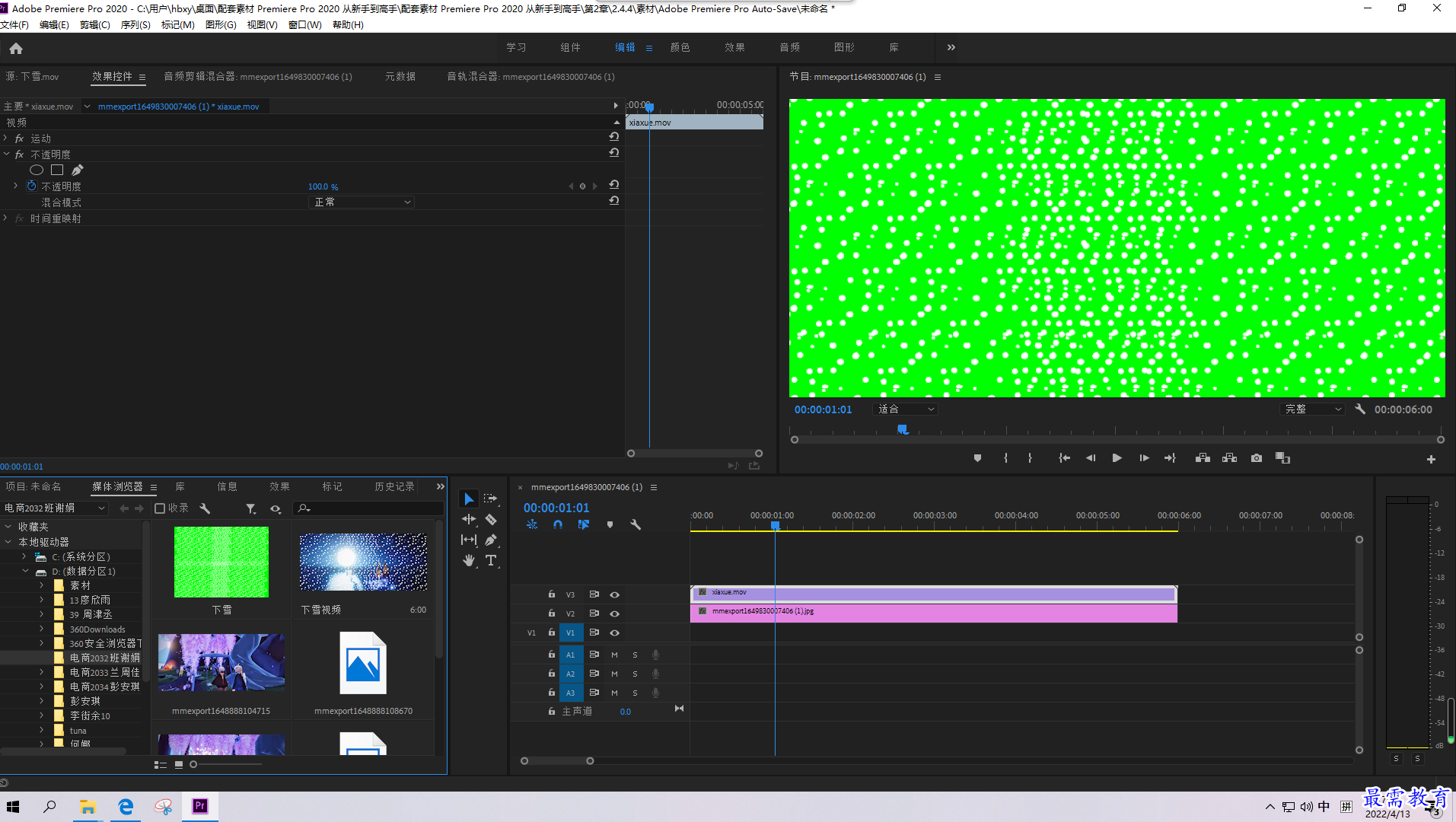Screen dimensions: 1456x822
Task: Step forward one frame in the Program monitor
Action: (x=1144, y=458)
